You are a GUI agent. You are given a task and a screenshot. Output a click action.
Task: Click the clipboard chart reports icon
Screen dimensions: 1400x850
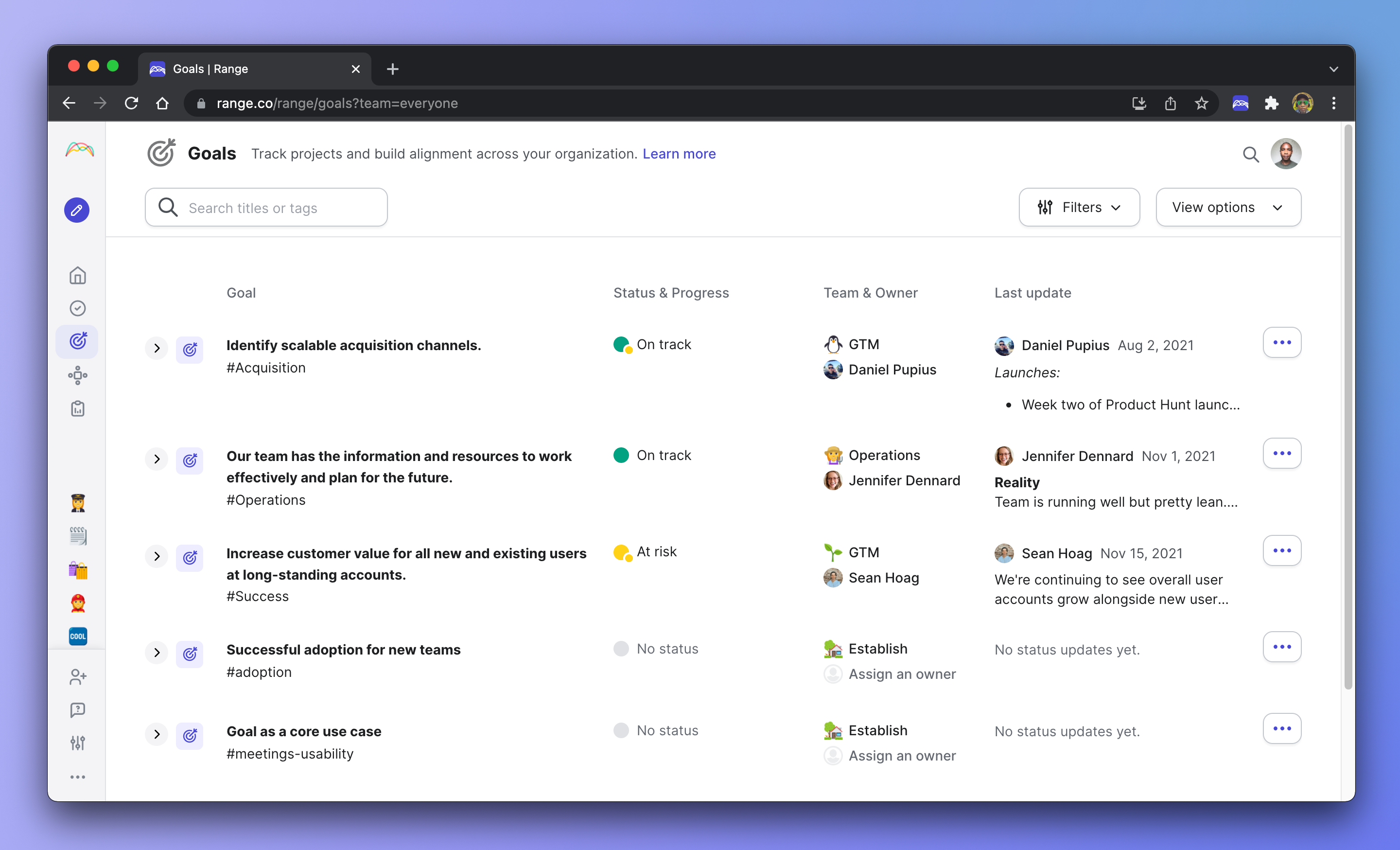(78, 408)
